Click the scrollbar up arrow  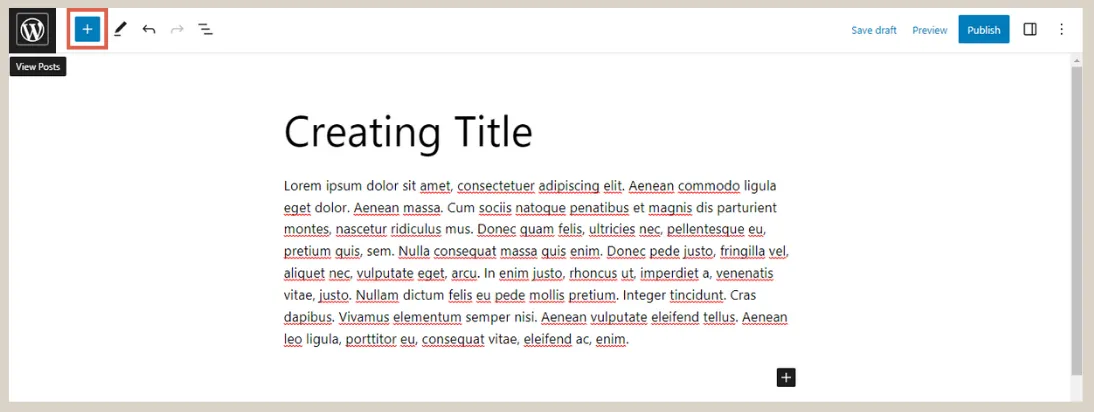coord(1076,60)
